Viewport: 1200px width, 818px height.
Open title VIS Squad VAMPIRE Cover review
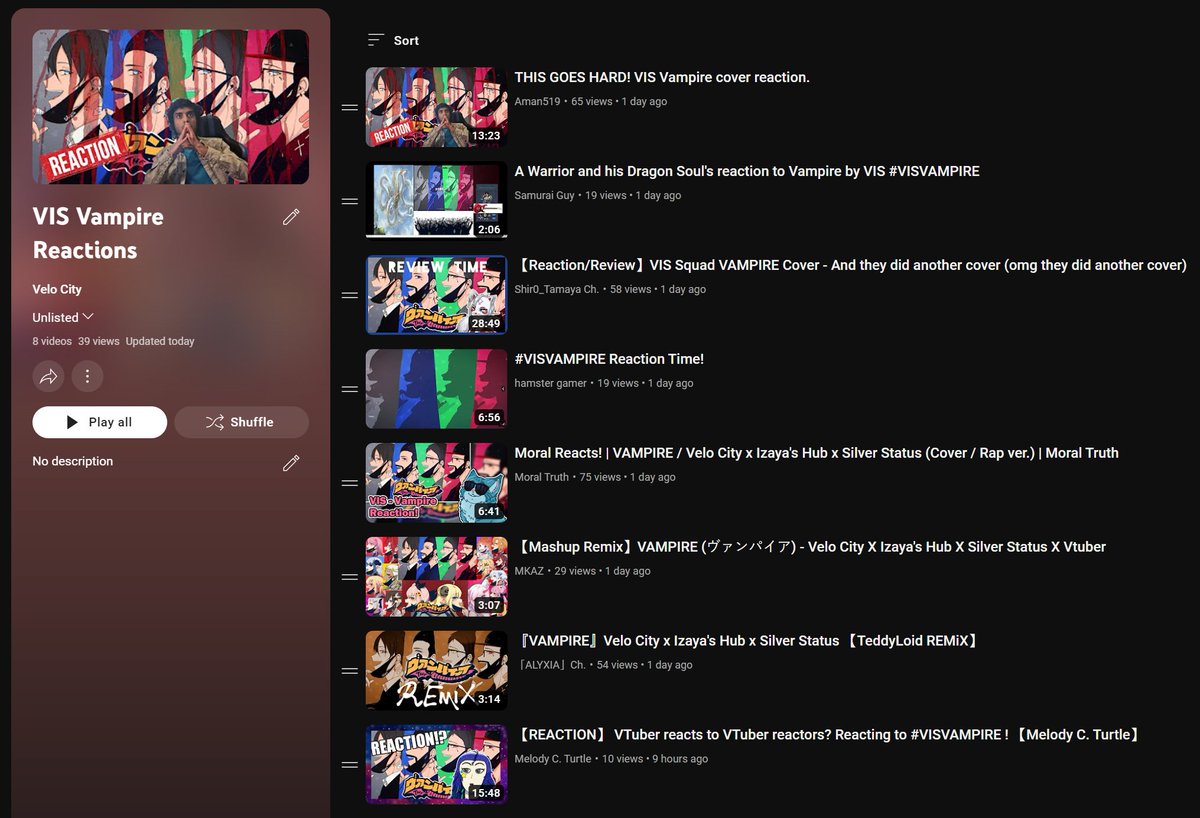(851, 265)
